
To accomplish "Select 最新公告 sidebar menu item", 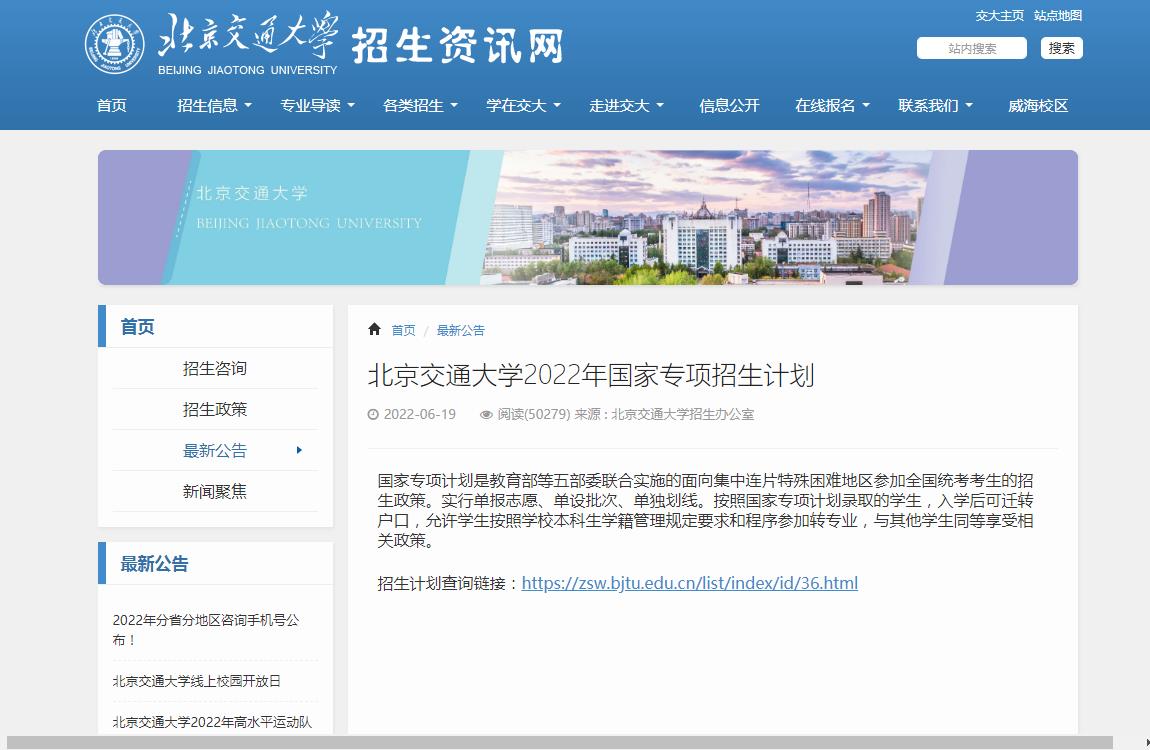I will [215, 450].
